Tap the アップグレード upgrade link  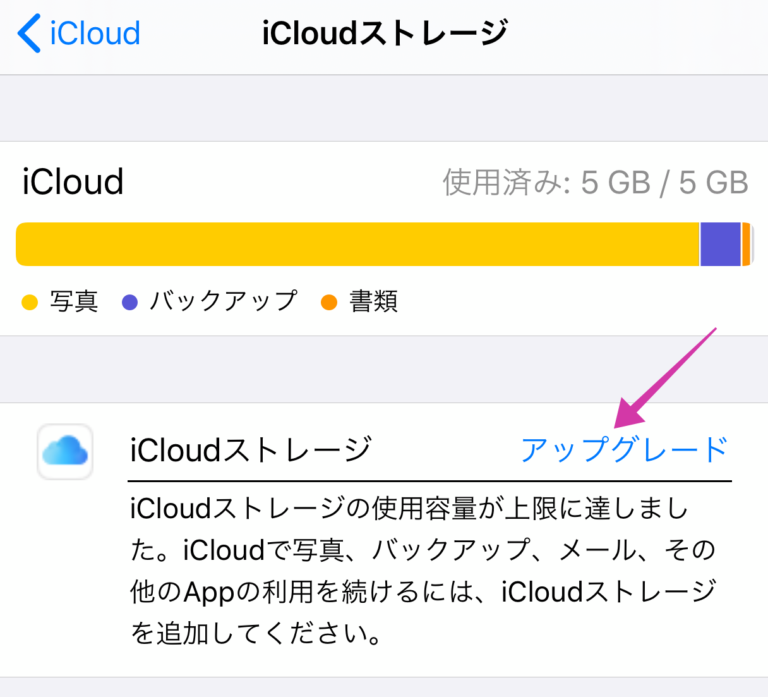click(624, 450)
